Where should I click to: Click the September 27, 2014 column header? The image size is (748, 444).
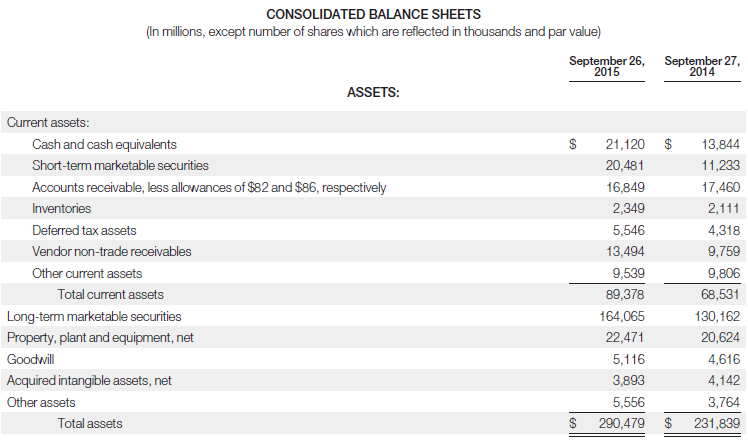[702, 66]
